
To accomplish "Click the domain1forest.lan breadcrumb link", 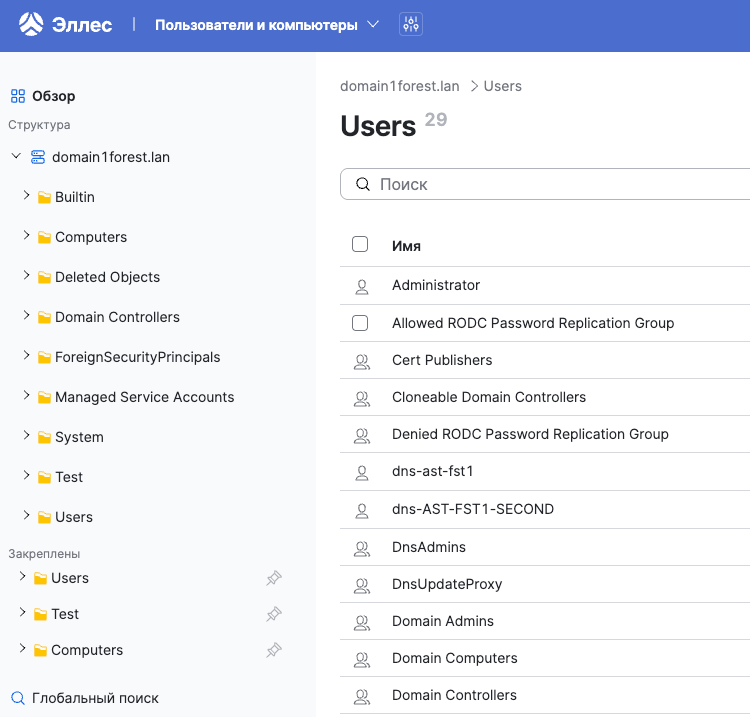I will tap(400, 86).
